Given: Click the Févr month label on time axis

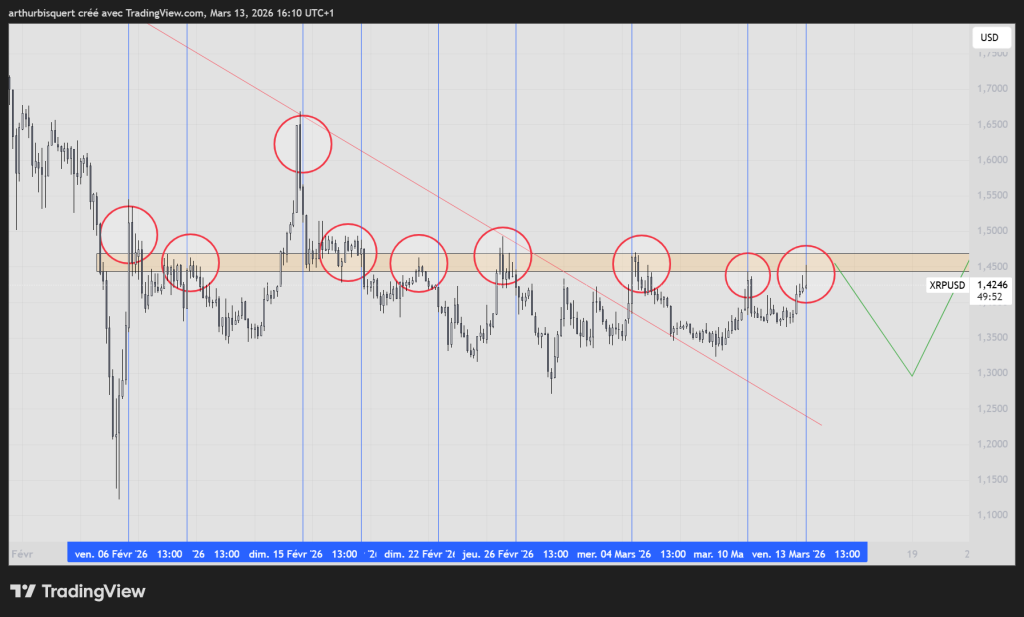Looking at the screenshot, I should click(x=21, y=551).
